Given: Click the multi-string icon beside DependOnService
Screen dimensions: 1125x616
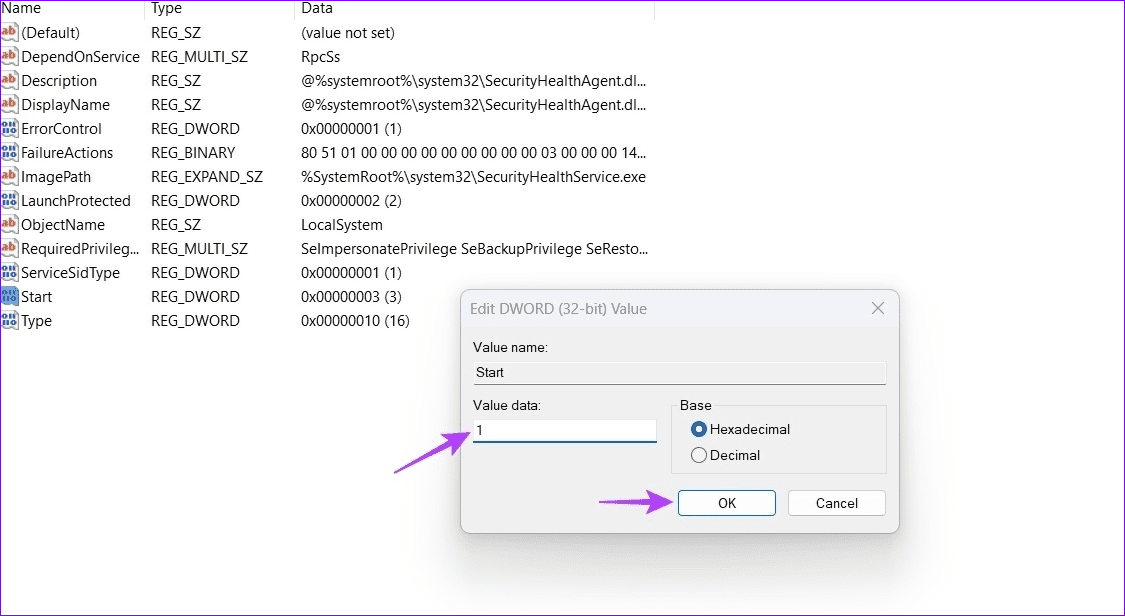Looking at the screenshot, I should 10,56.
